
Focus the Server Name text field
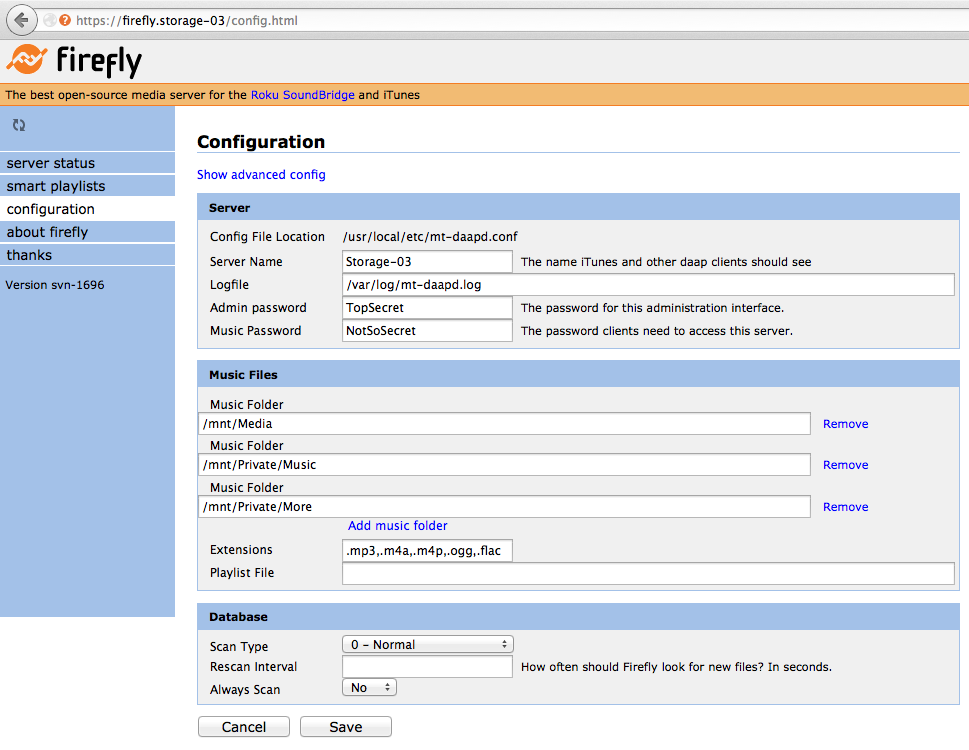point(427,262)
